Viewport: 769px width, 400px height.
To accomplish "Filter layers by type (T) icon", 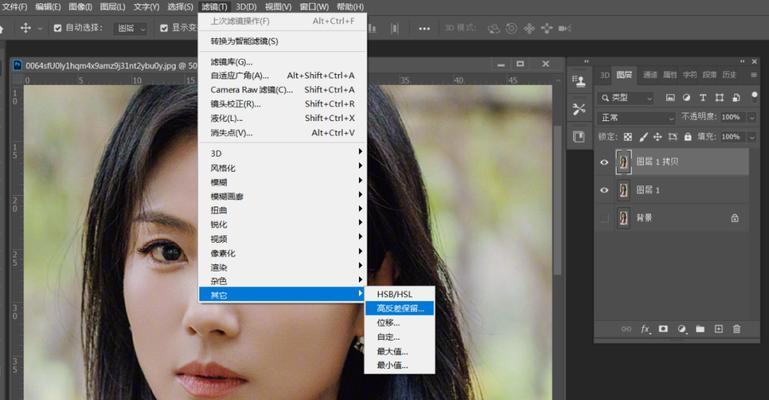I will point(703,98).
